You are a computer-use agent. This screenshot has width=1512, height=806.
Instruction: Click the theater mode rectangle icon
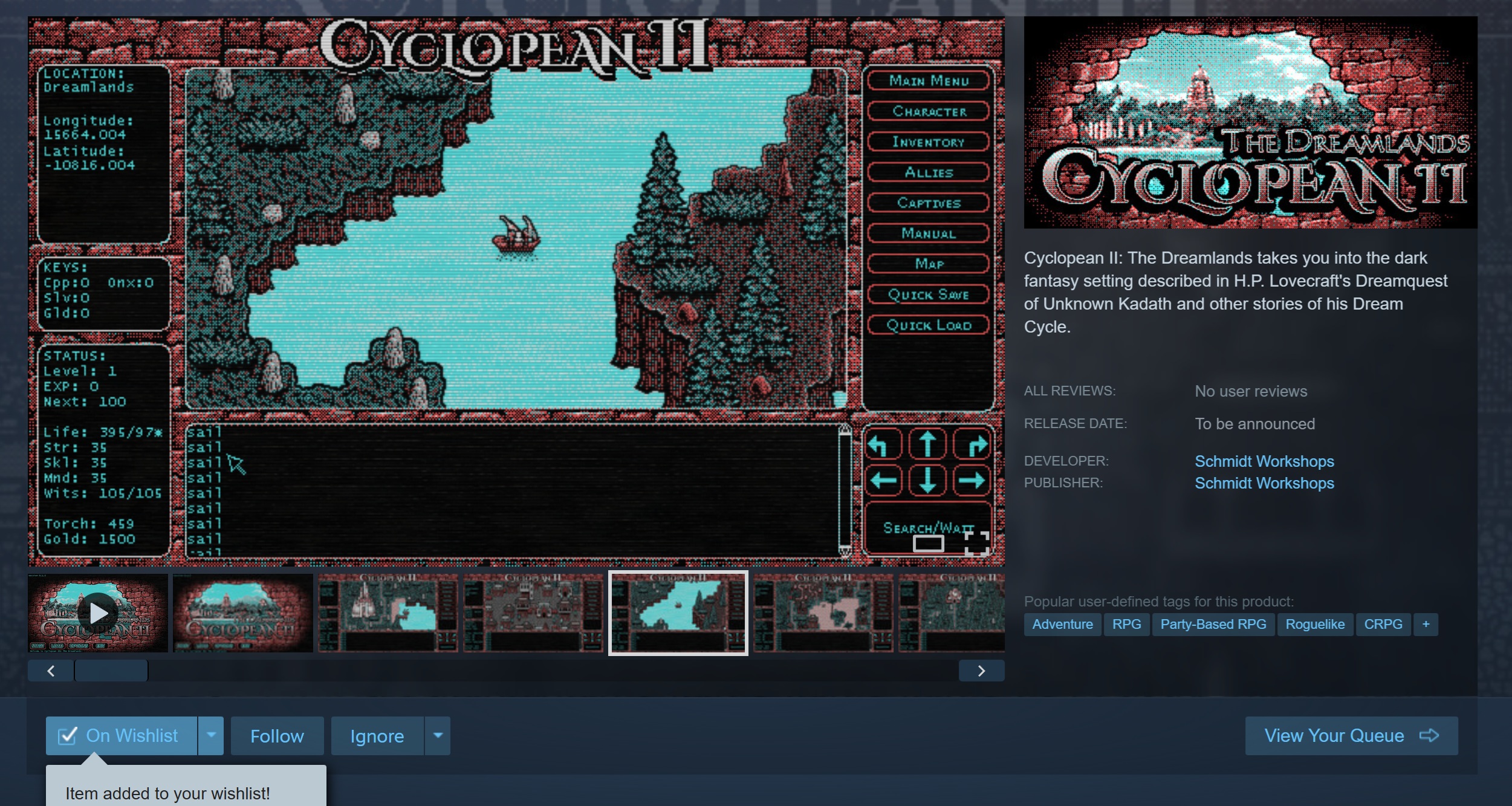928,543
